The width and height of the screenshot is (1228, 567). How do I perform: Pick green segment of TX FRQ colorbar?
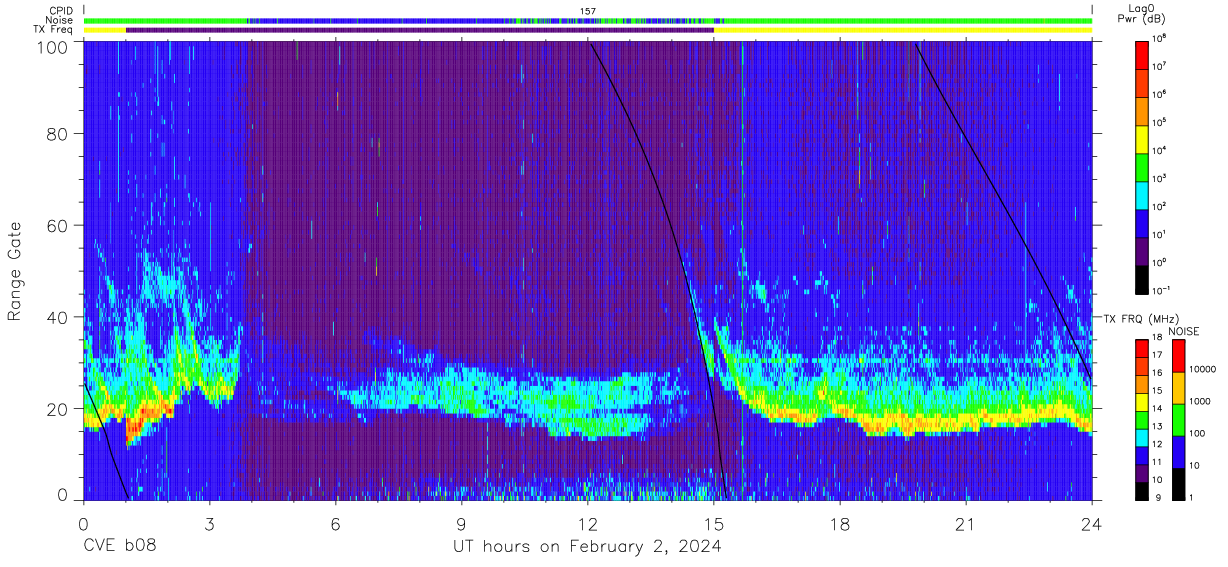tap(1142, 418)
